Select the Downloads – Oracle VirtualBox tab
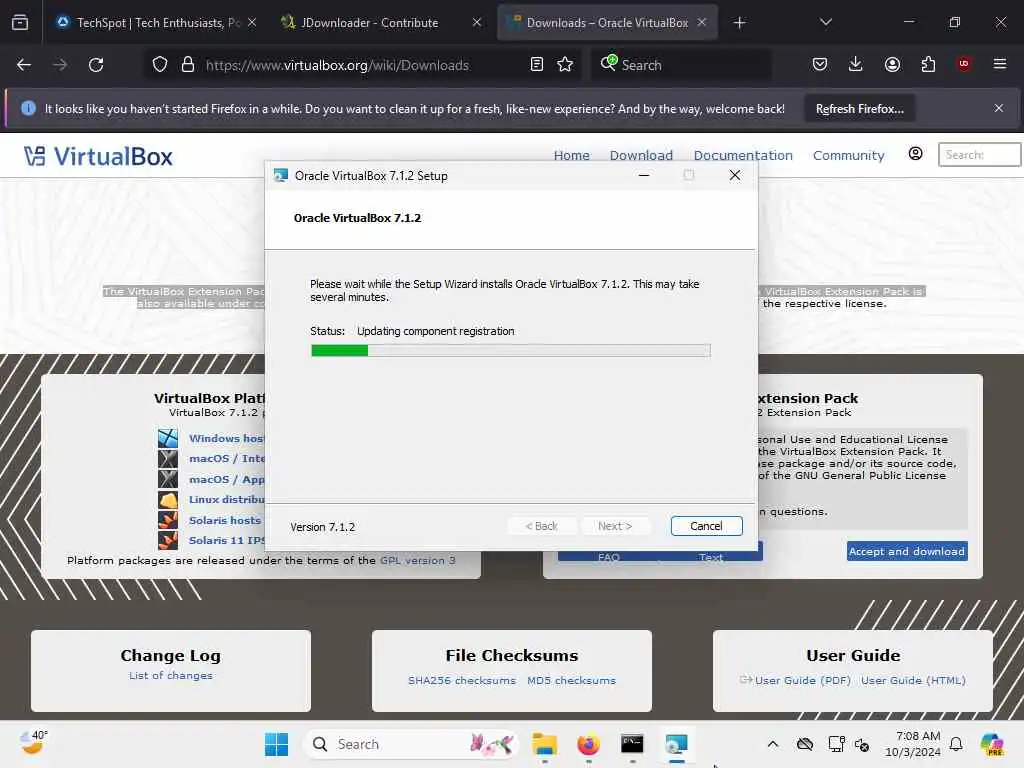The width and height of the screenshot is (1024, 768). (607, 23)
